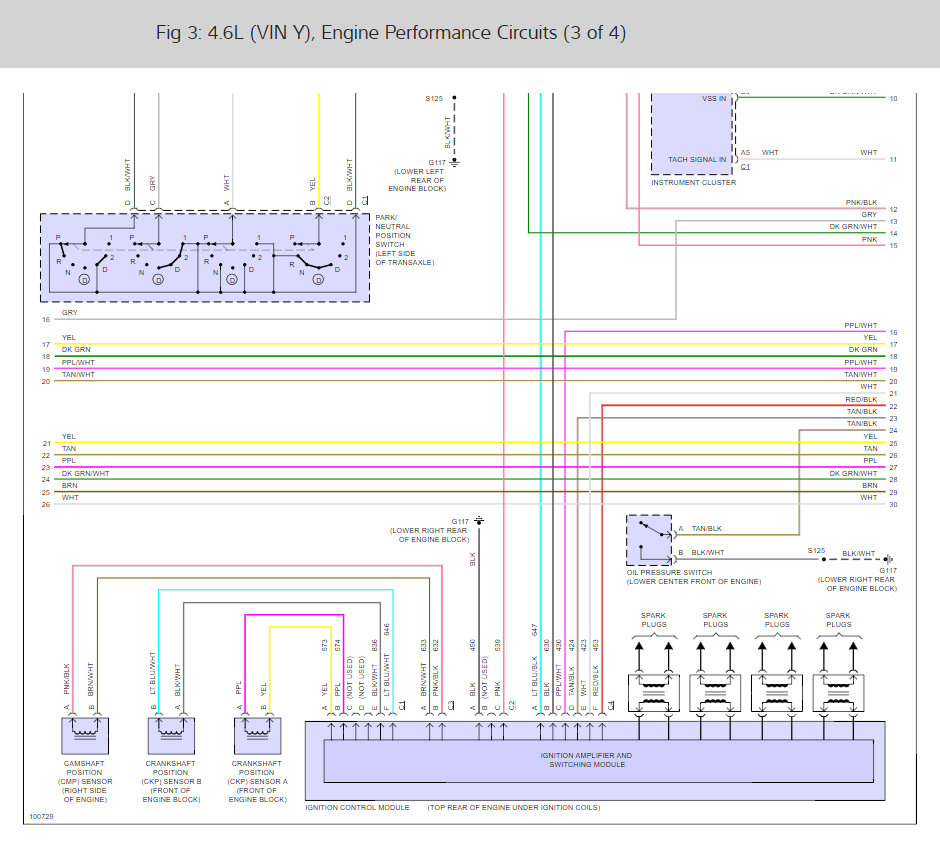
Task: Click the Crankshaft Position sensor B symbol
Action: tap(171, 736)
